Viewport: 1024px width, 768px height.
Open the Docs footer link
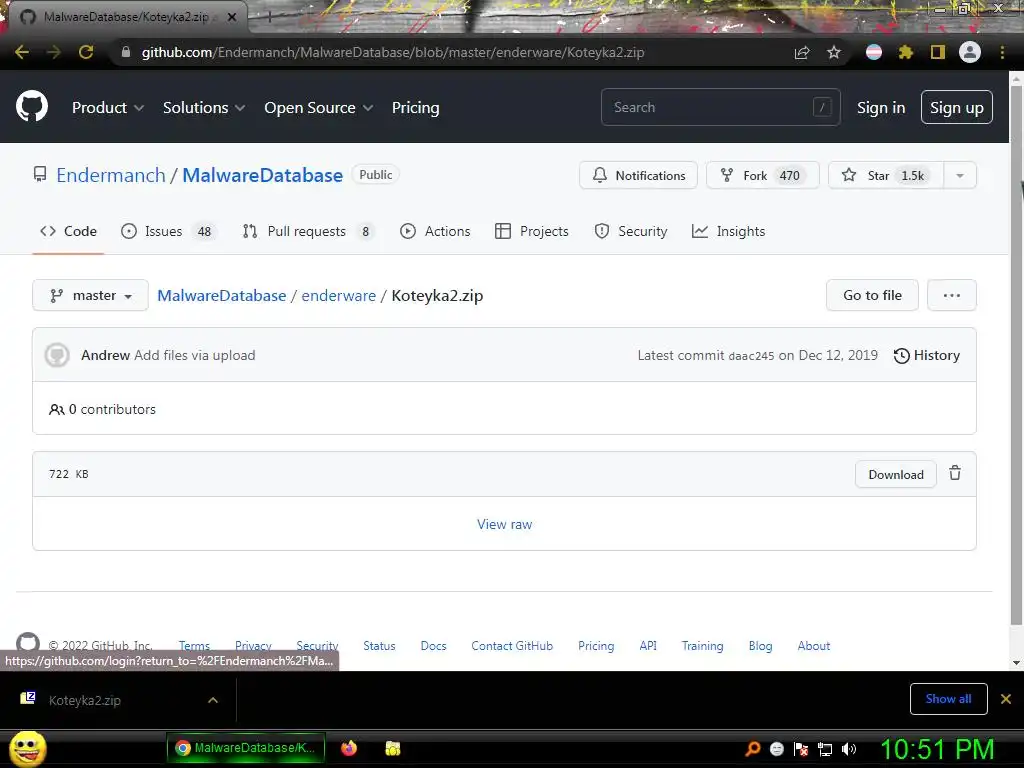(x=434, y=646)
